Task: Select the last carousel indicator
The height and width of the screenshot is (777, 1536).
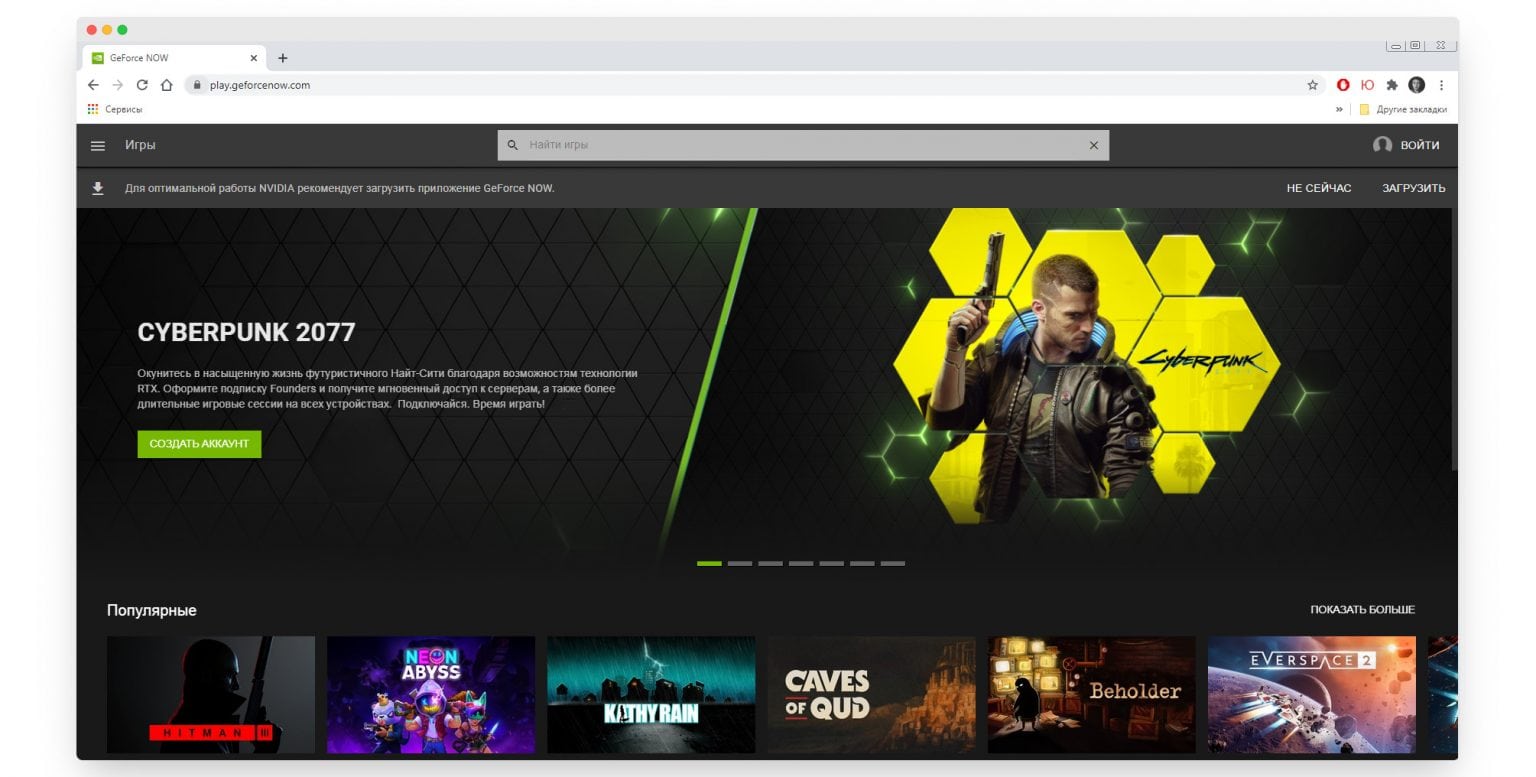Action: click(x=893, y=563)
